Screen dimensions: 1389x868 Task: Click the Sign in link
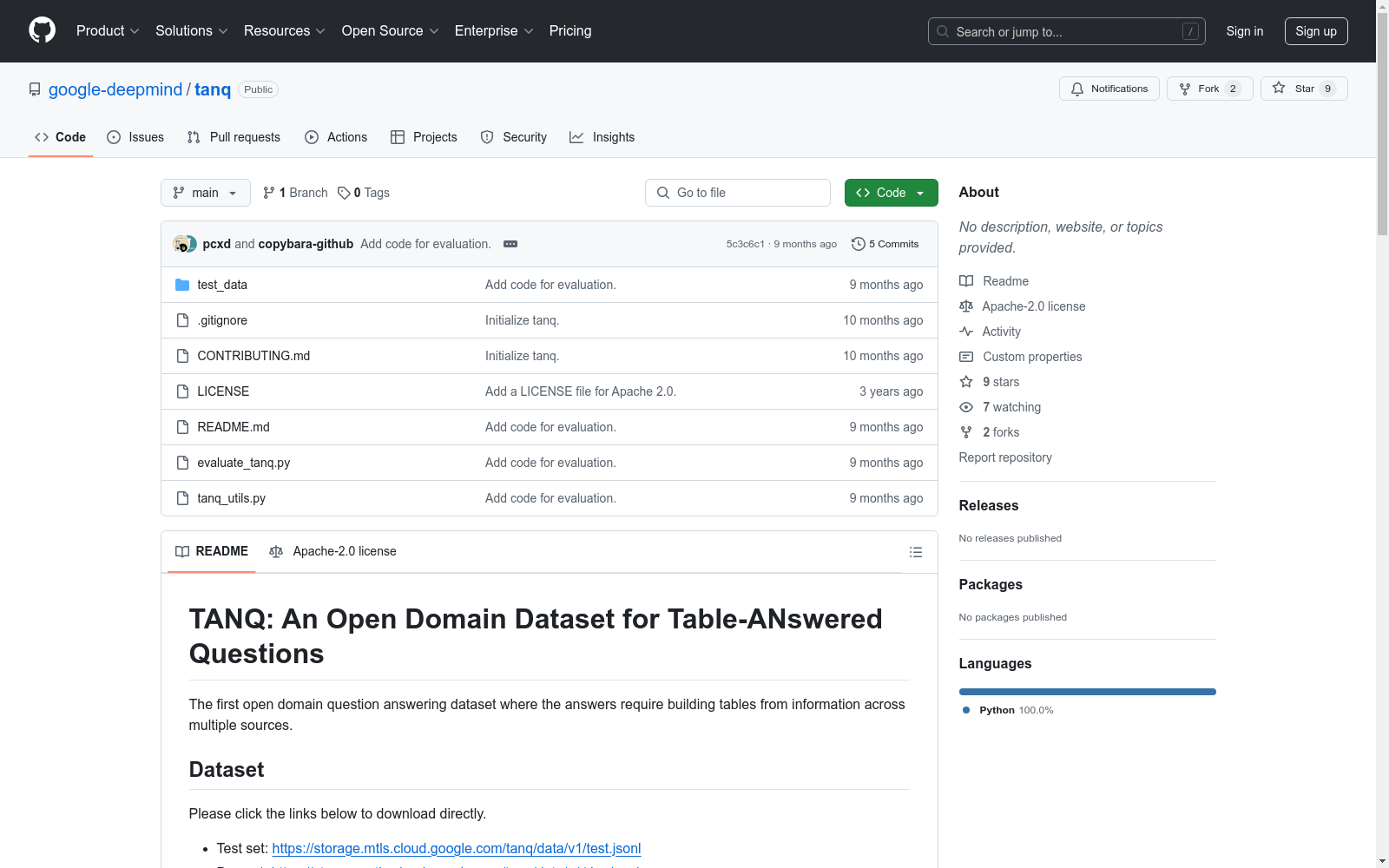point(1245,31)
